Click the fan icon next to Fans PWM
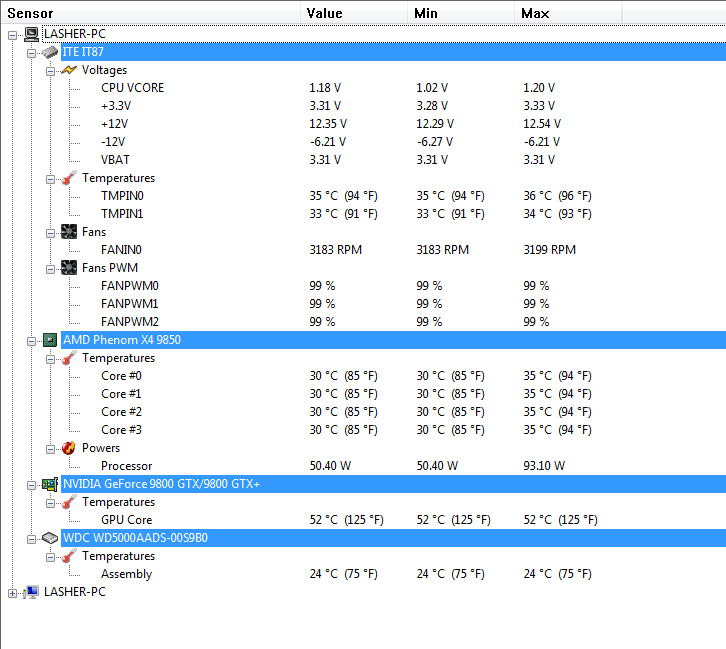This screenshot has height=649, width=726. tap(69, 268)
